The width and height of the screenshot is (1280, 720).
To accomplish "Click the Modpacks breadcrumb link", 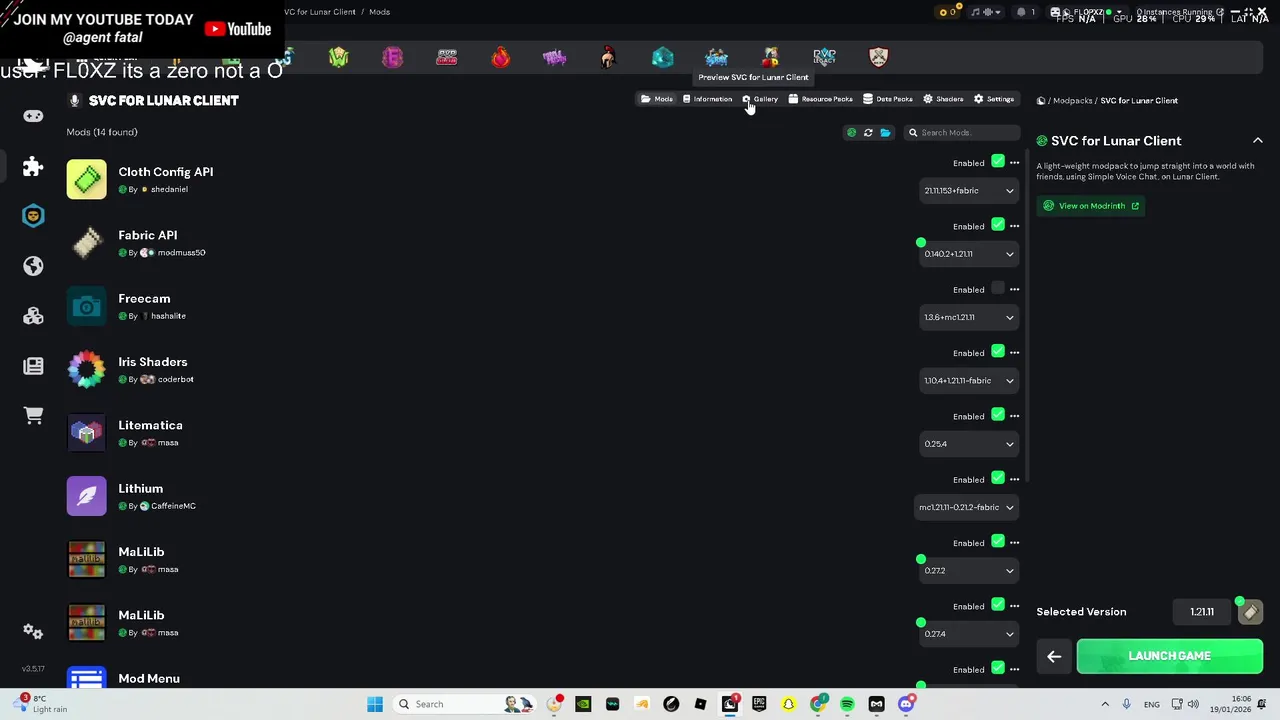I will coord(1072,101).
